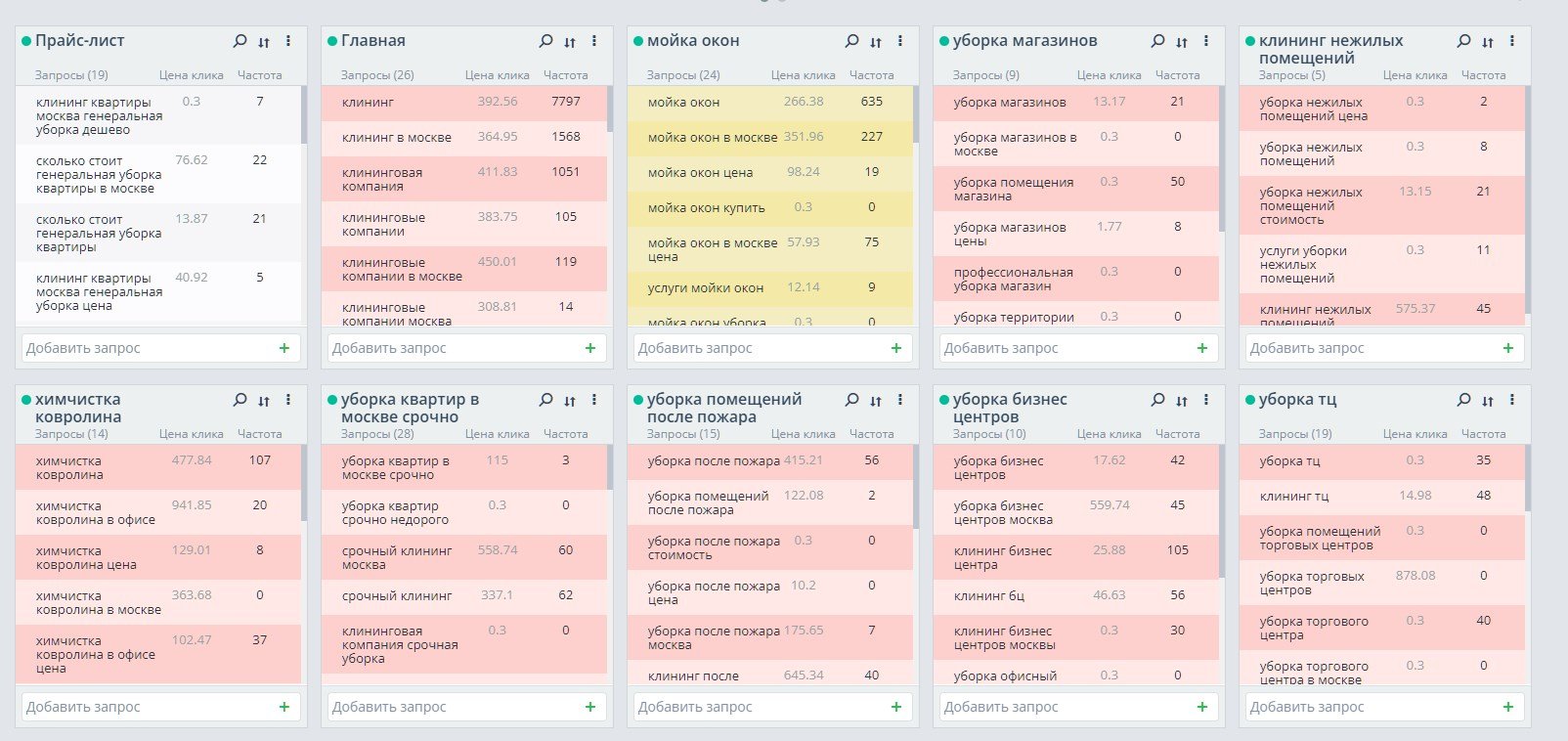Click the sort icon in Главная card

point(570,42)
